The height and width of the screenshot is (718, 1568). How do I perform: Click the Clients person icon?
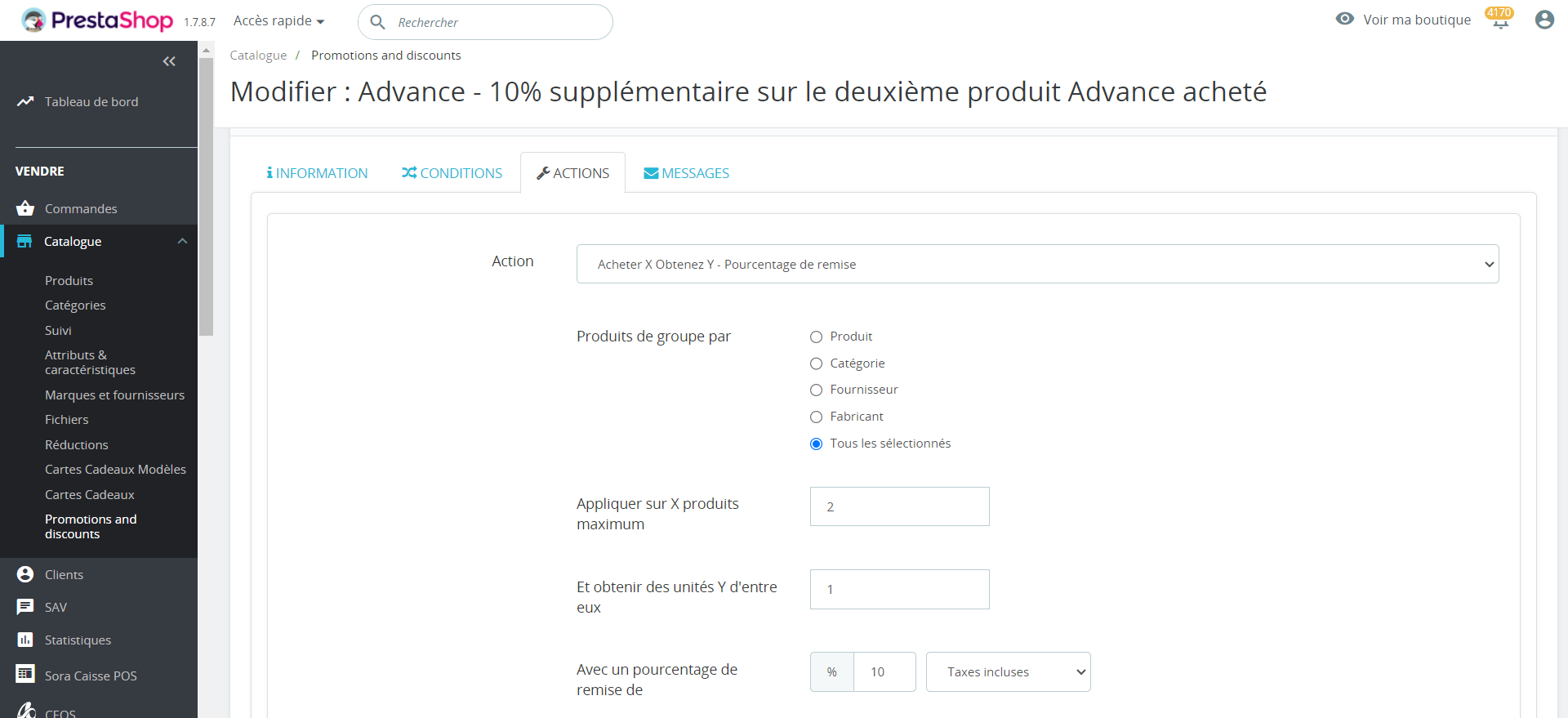25,574
